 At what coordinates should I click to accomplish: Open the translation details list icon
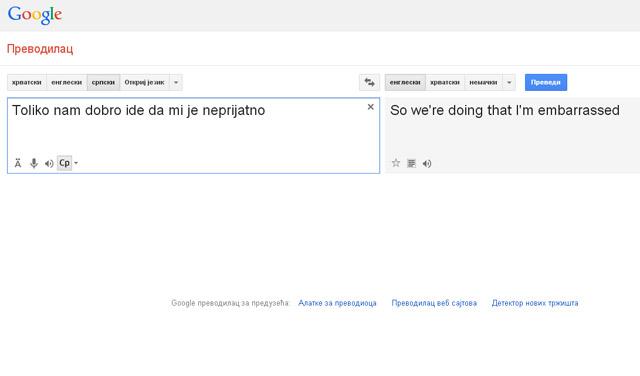(411, 163)
